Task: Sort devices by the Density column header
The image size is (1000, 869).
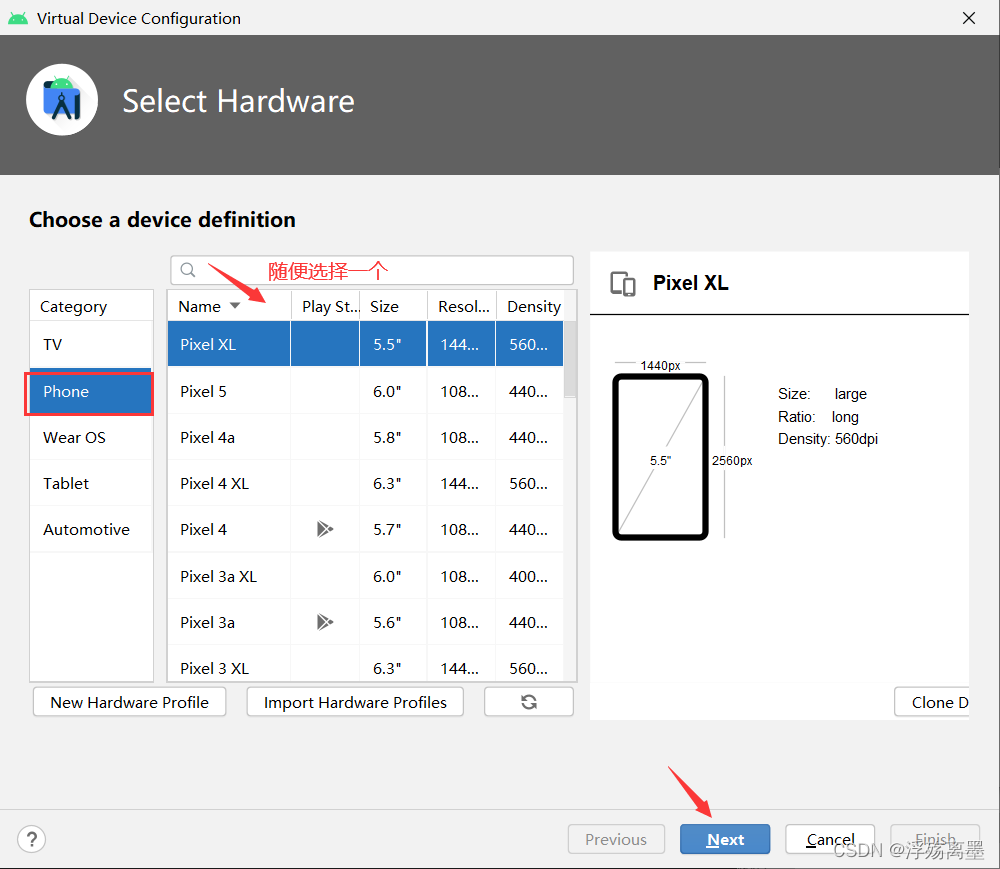Action: pos(533,306)
